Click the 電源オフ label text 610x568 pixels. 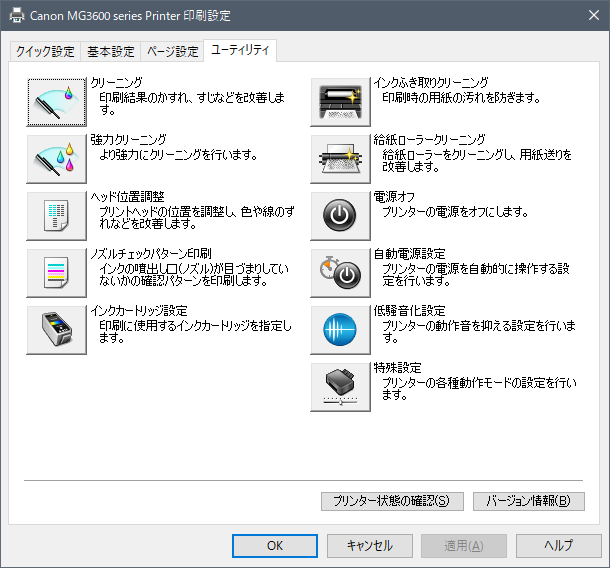(394, 197)
